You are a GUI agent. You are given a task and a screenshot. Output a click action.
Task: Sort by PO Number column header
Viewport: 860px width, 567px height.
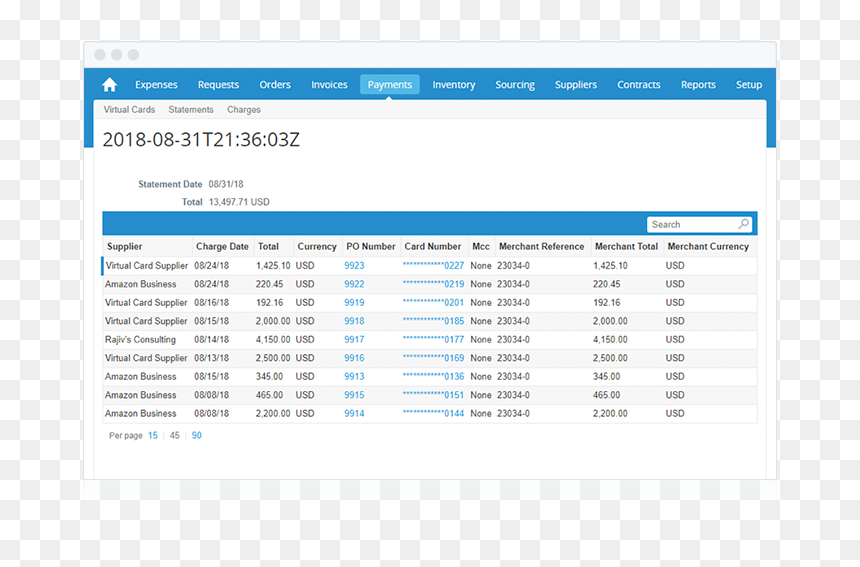point(371,247)
